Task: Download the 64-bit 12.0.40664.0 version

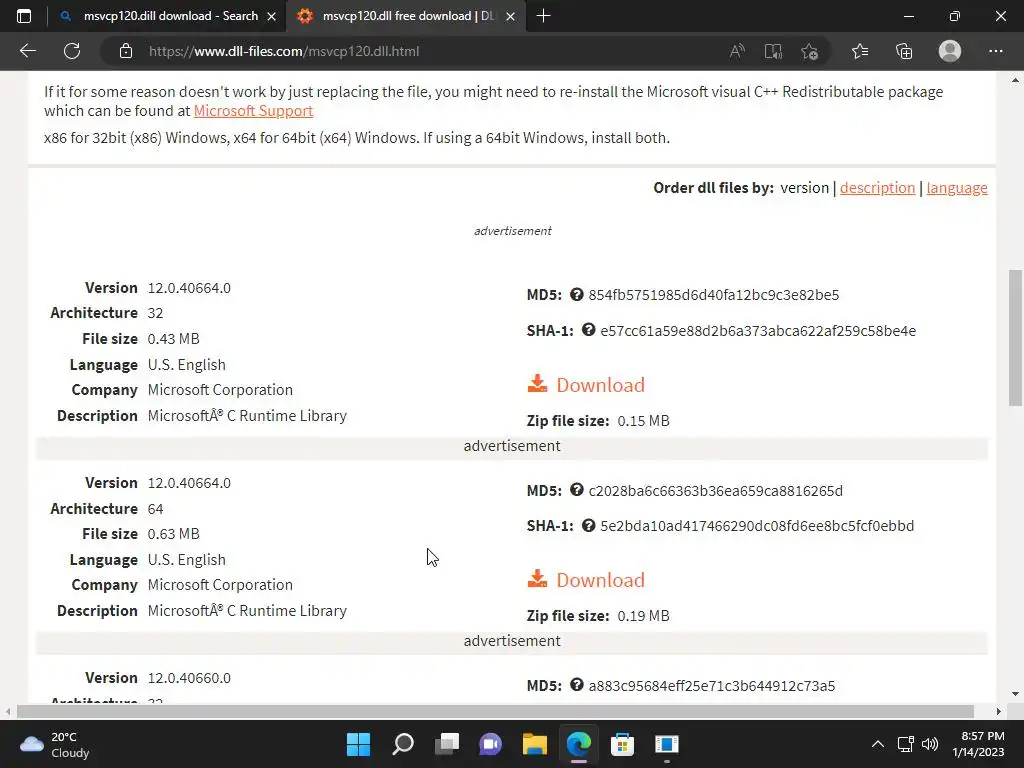Action: point(586,580)
